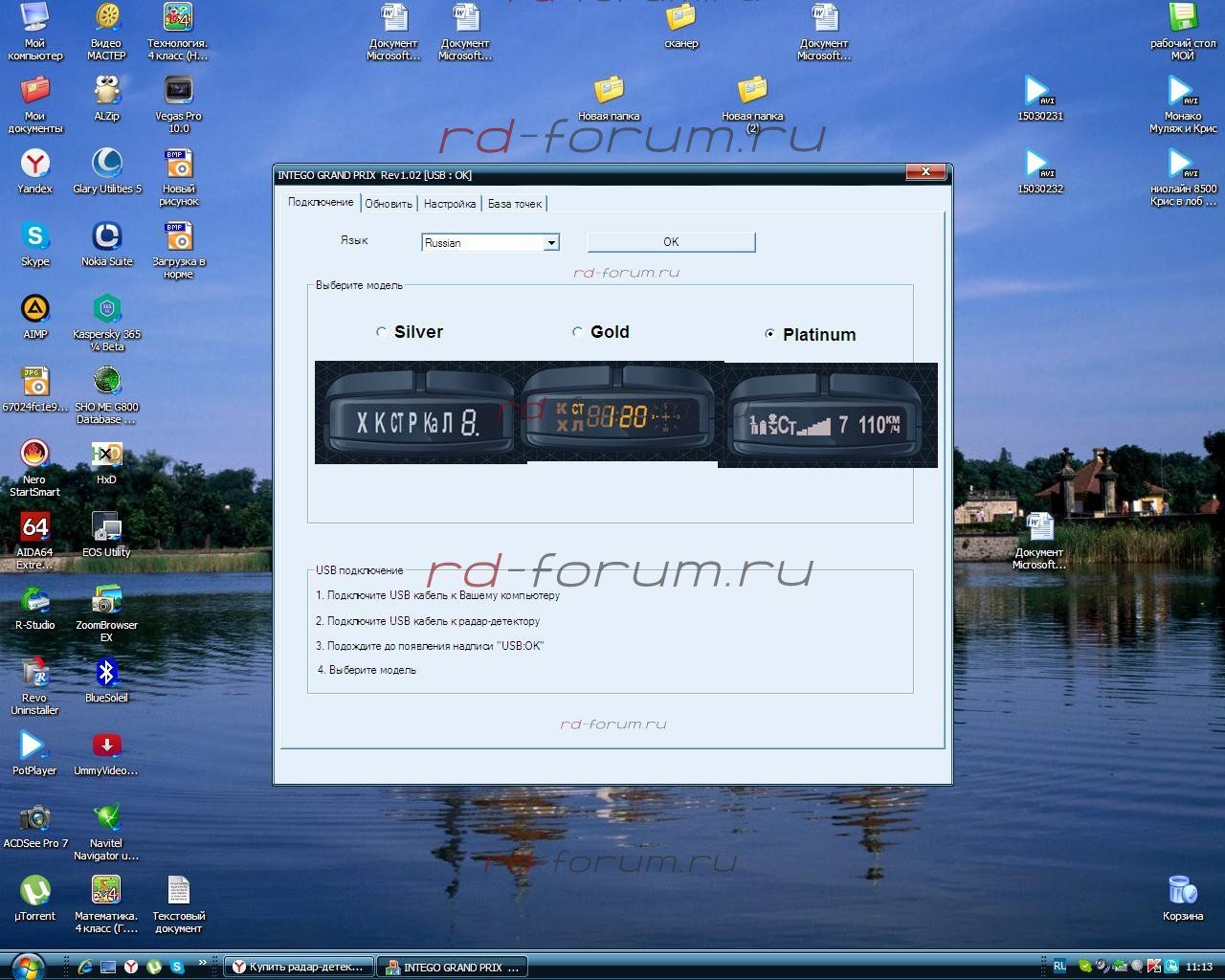Screen dimensions: 1225x980
Task: Click the Platinum detector display image
Action: 827,415
